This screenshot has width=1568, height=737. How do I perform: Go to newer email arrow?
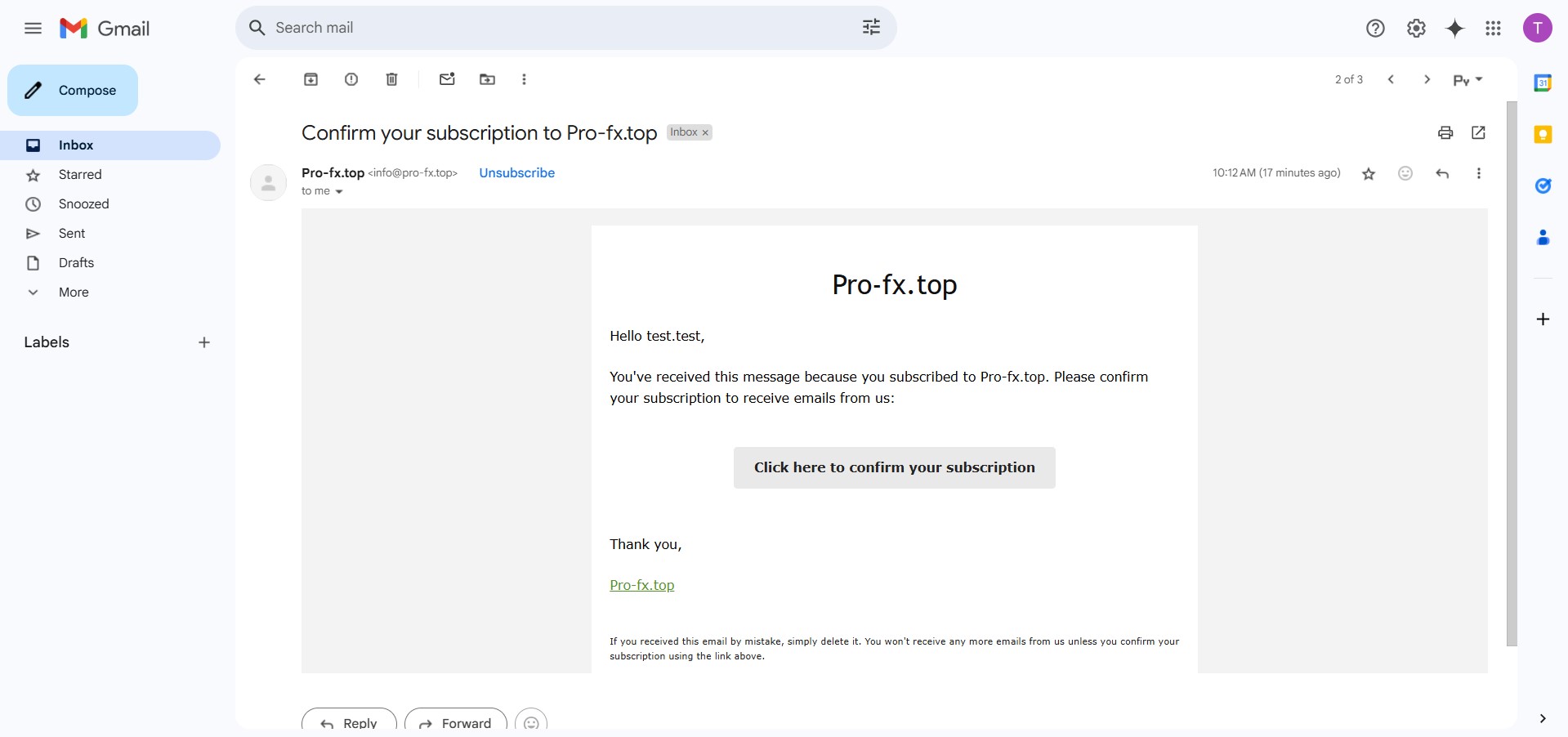(1391, 79)
